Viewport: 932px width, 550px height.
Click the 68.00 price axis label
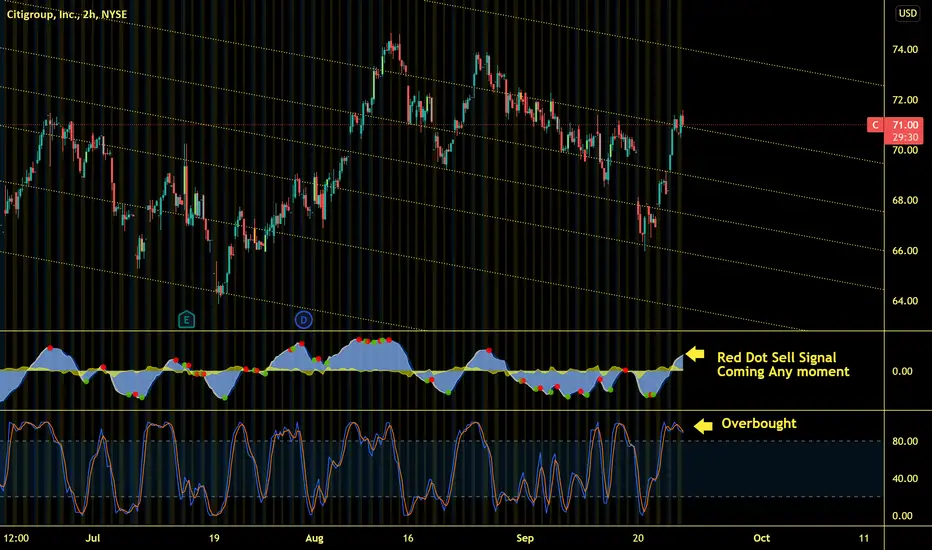pos(905,200)
